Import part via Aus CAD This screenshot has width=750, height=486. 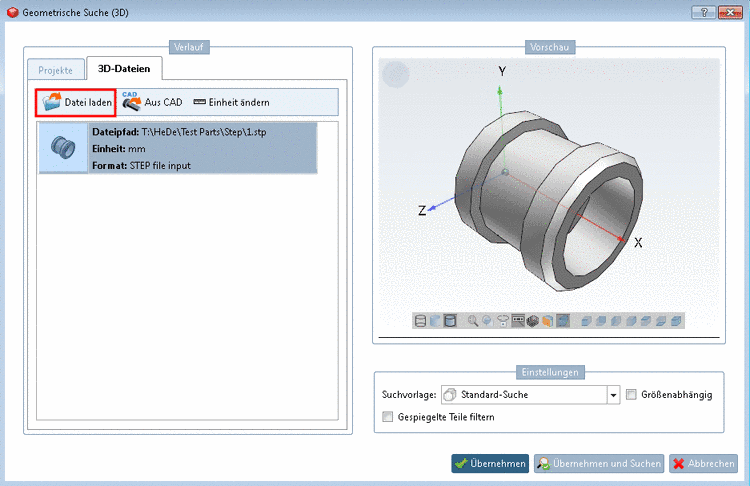[152, 102]
